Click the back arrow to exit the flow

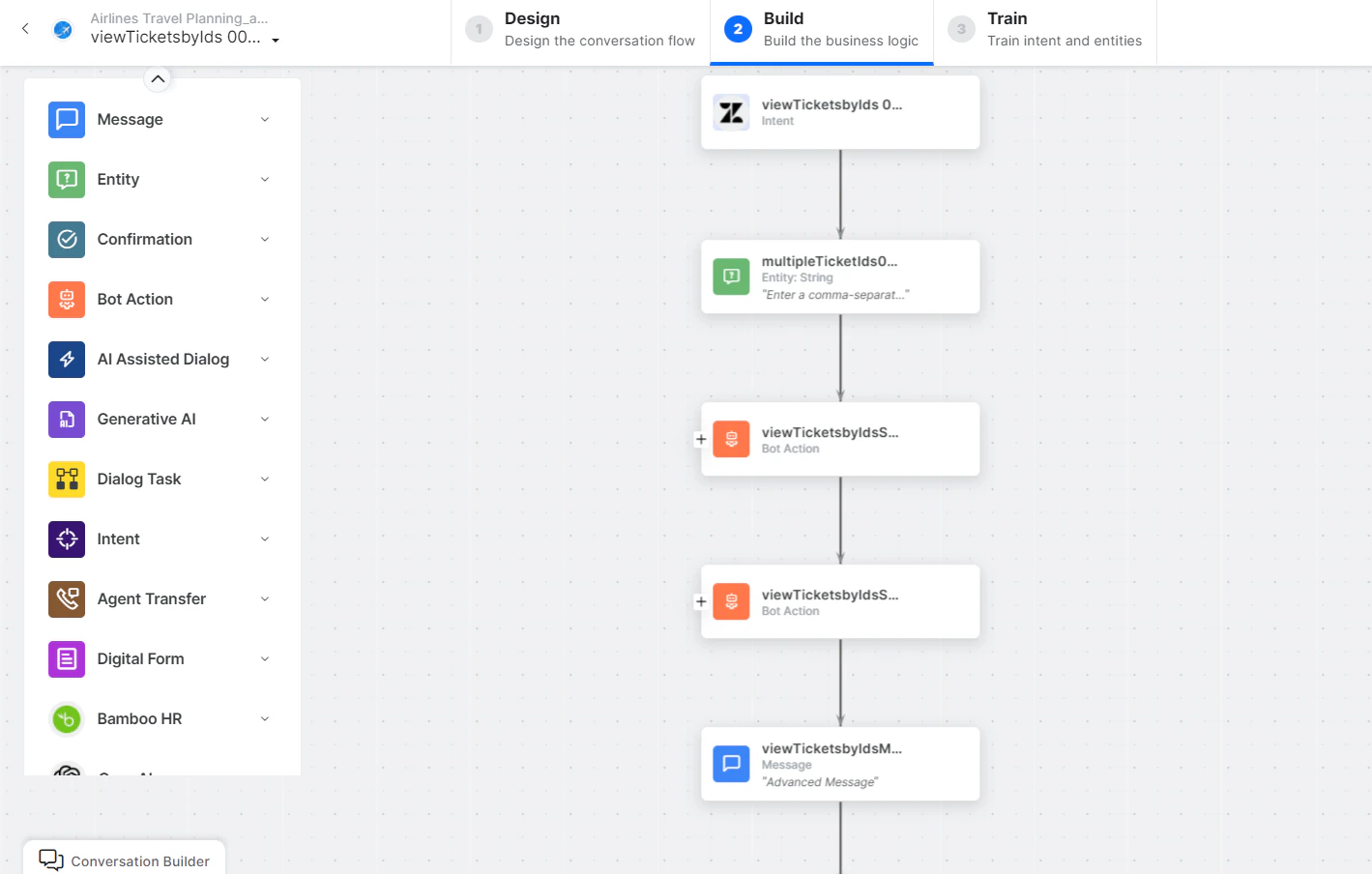coord(24,29)
